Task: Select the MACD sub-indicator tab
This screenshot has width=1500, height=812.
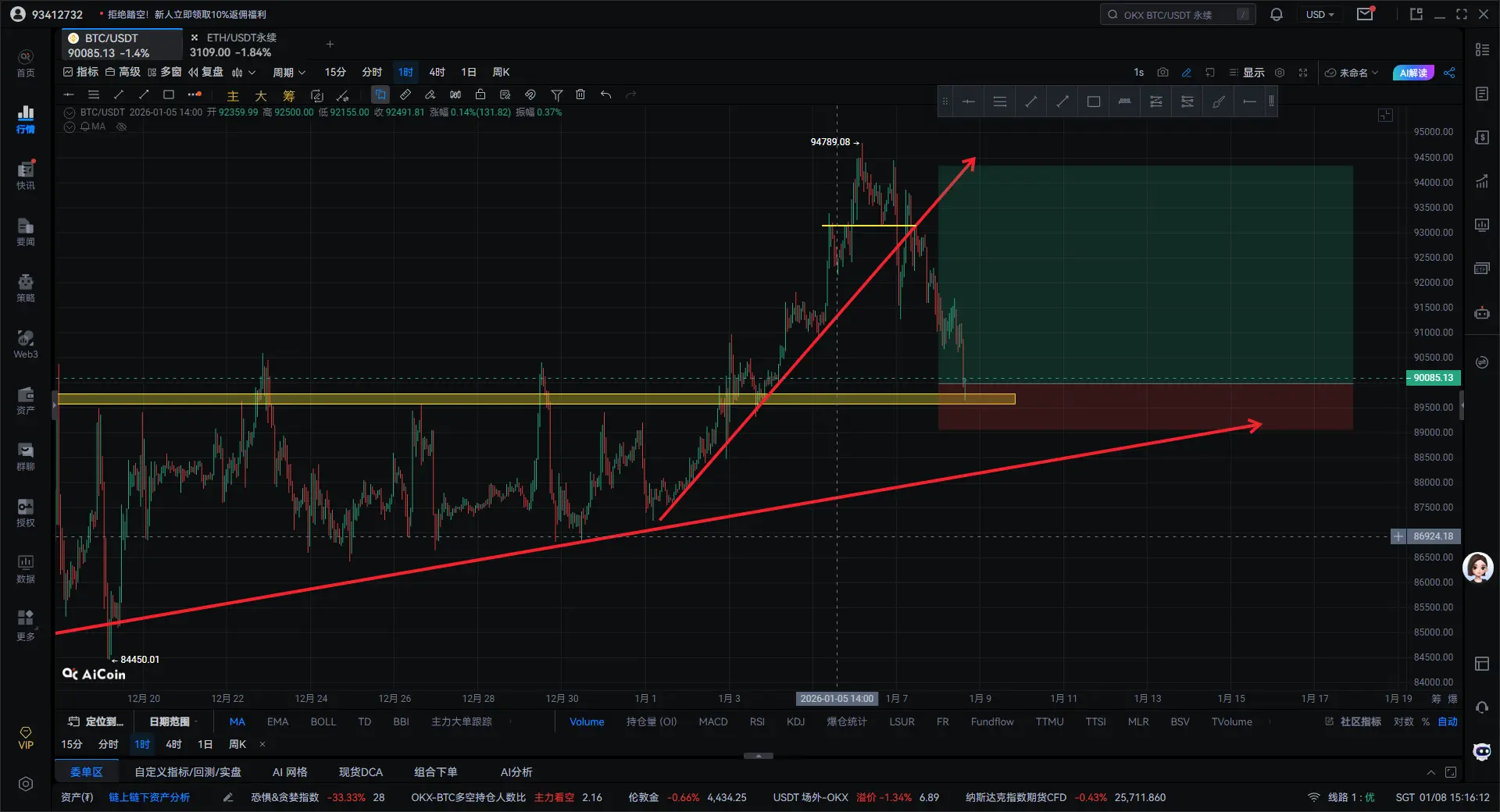Action: coord(713,721)
